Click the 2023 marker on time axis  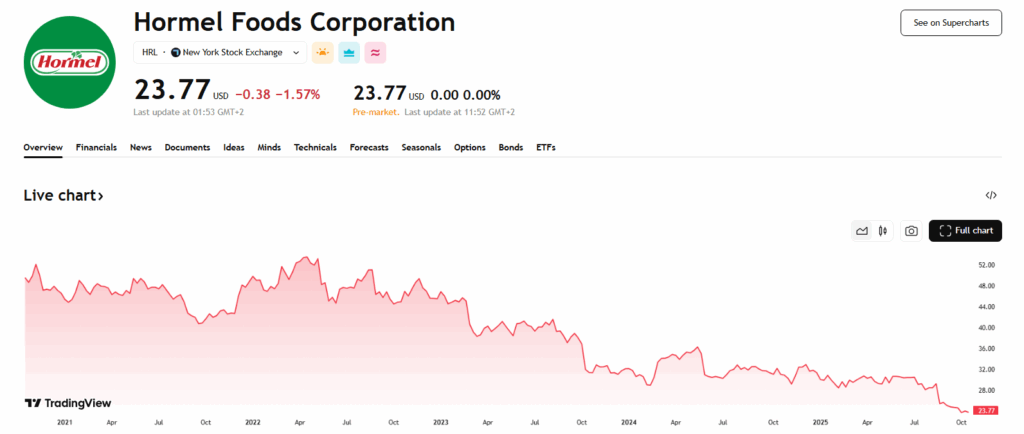point(440,423)
